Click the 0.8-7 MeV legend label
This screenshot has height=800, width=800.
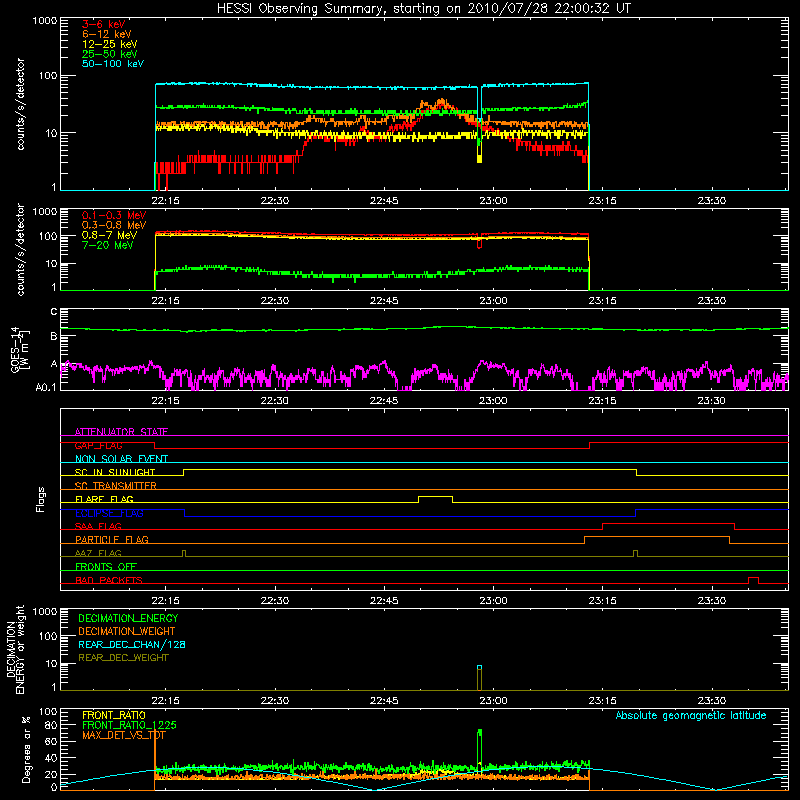click(x=109, y=235)
